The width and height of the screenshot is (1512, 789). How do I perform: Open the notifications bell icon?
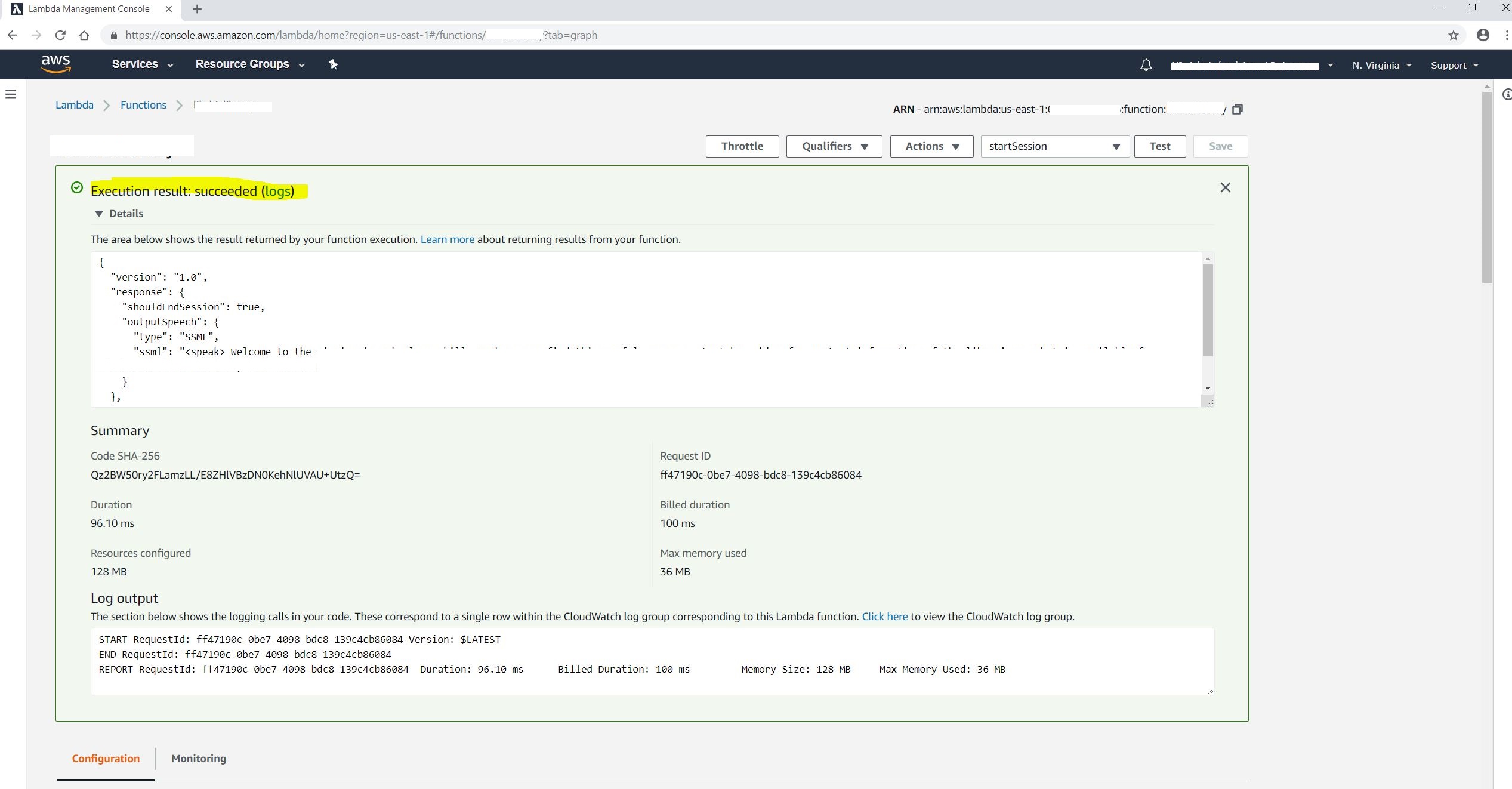tap(1146, 65)
